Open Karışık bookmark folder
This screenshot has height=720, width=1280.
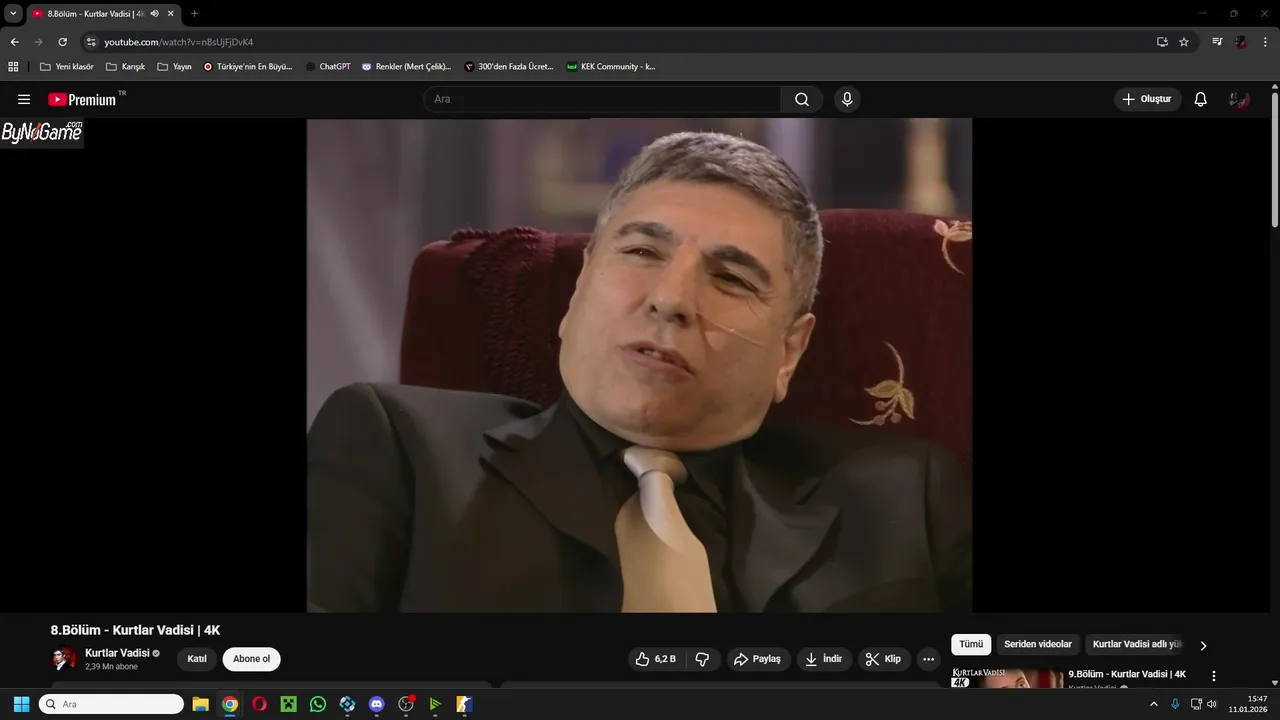(x=125, y=67)
